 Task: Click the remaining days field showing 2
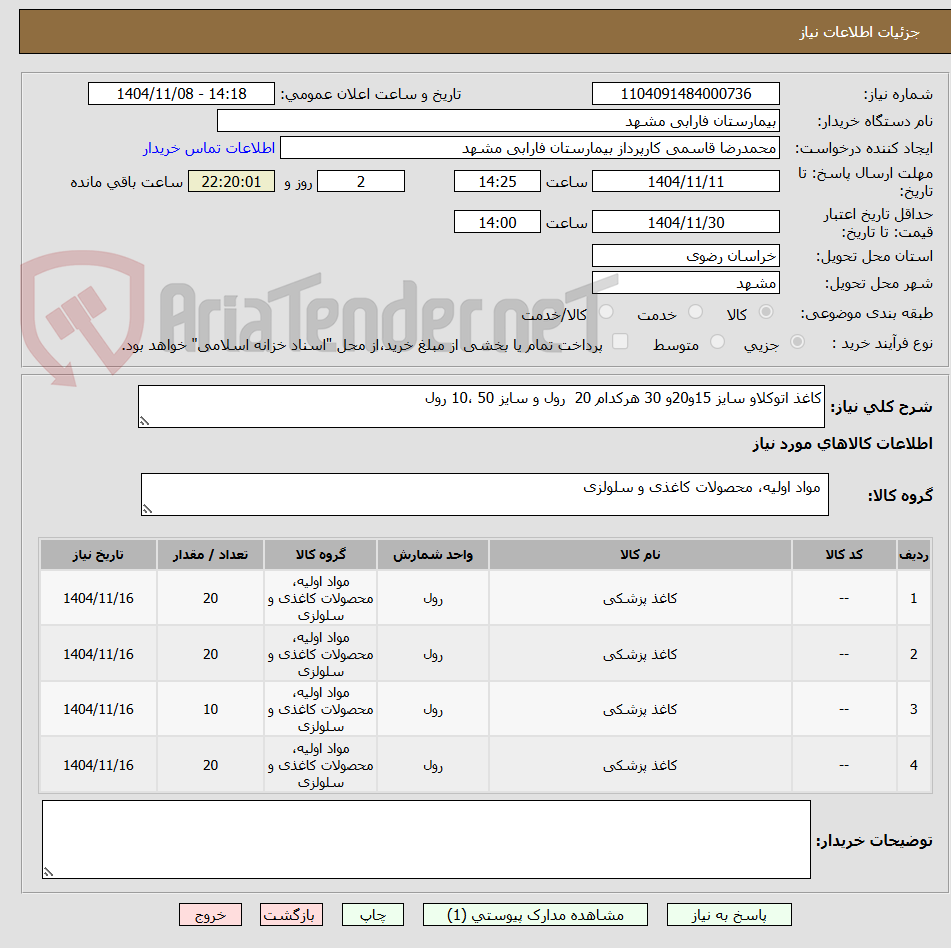tap(361, 181)
